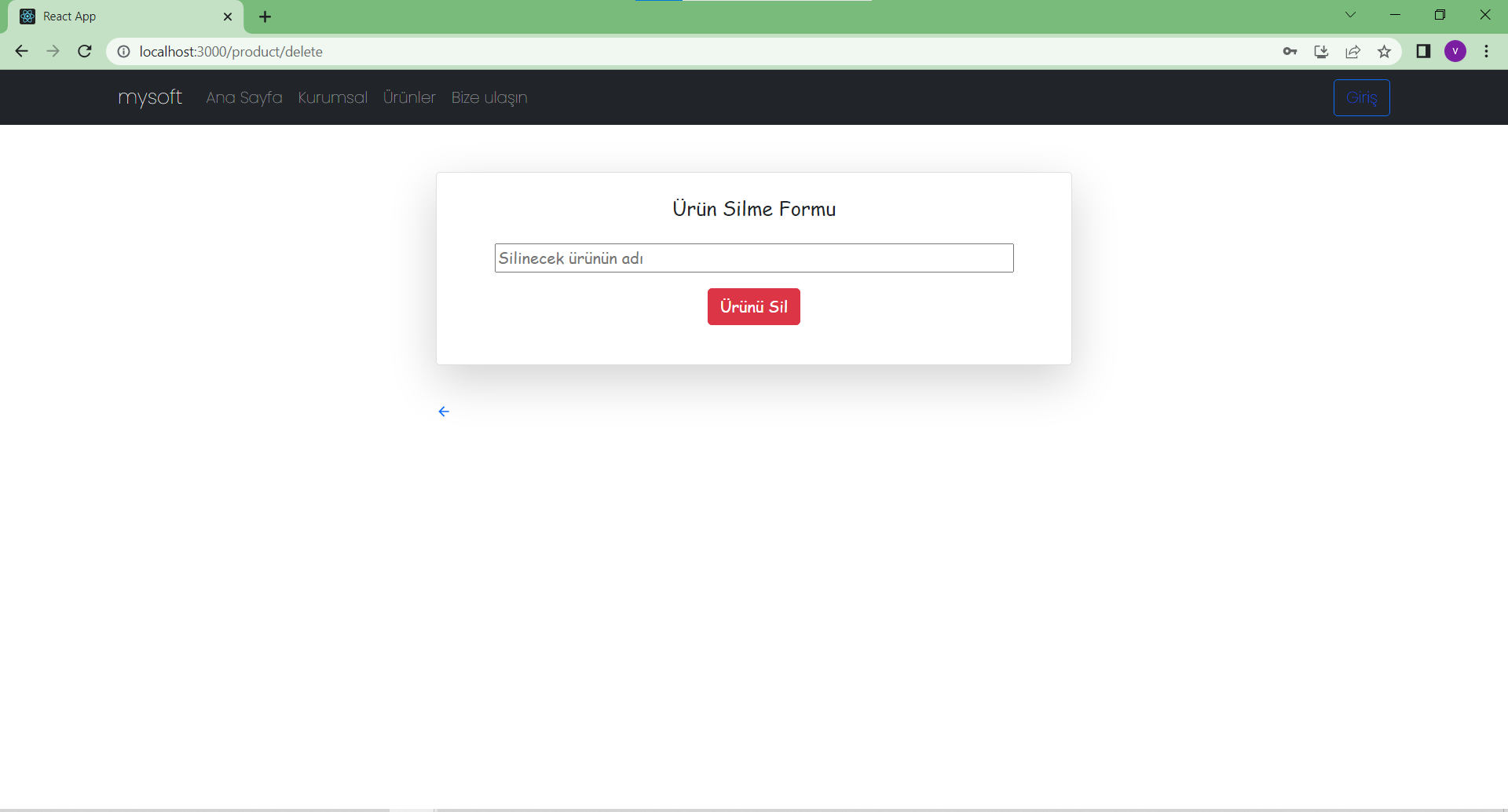
Task: Click the browser back navigation arrow
Action: click(21, 51)
